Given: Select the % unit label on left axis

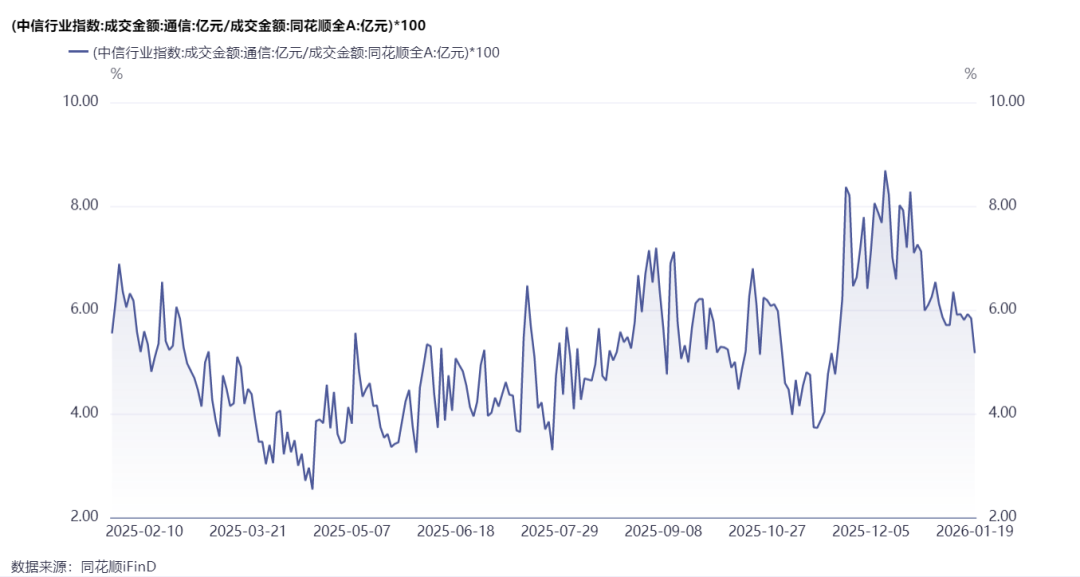Looking at the screenshot, I should (116, 74).
